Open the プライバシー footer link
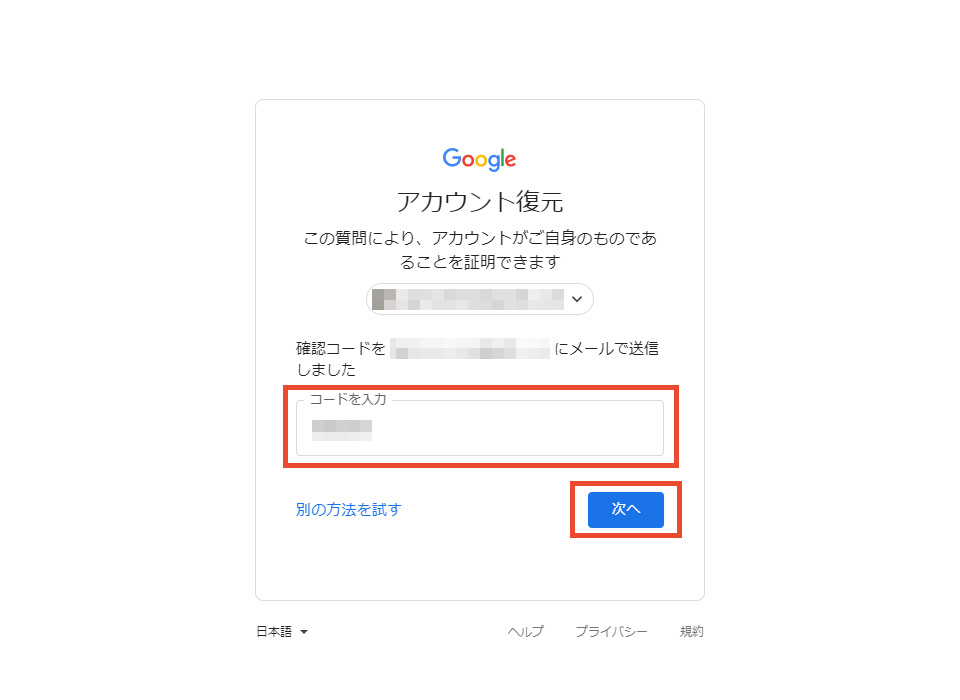Image resolution: width=960 pixels, height=700 pixels. tap(611, 631)
